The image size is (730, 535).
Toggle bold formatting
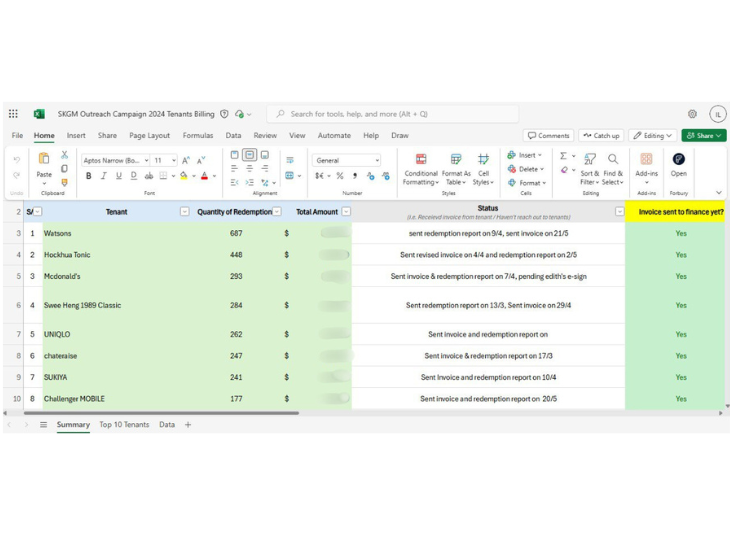pos(88,176)
